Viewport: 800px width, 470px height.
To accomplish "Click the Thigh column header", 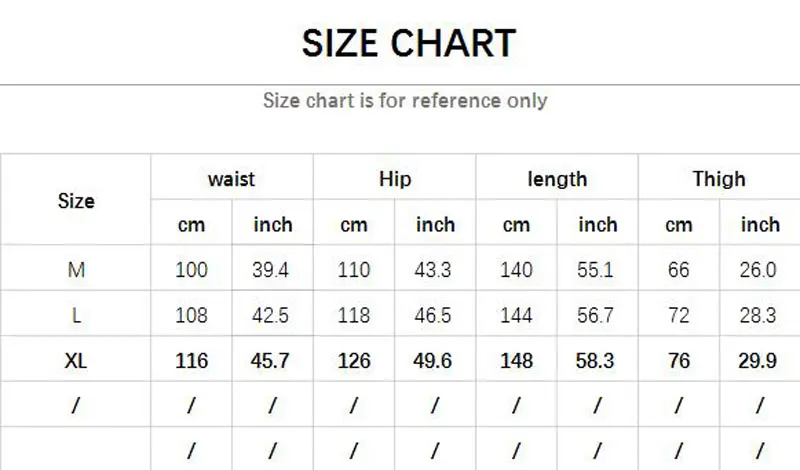I will click(719, 179).
